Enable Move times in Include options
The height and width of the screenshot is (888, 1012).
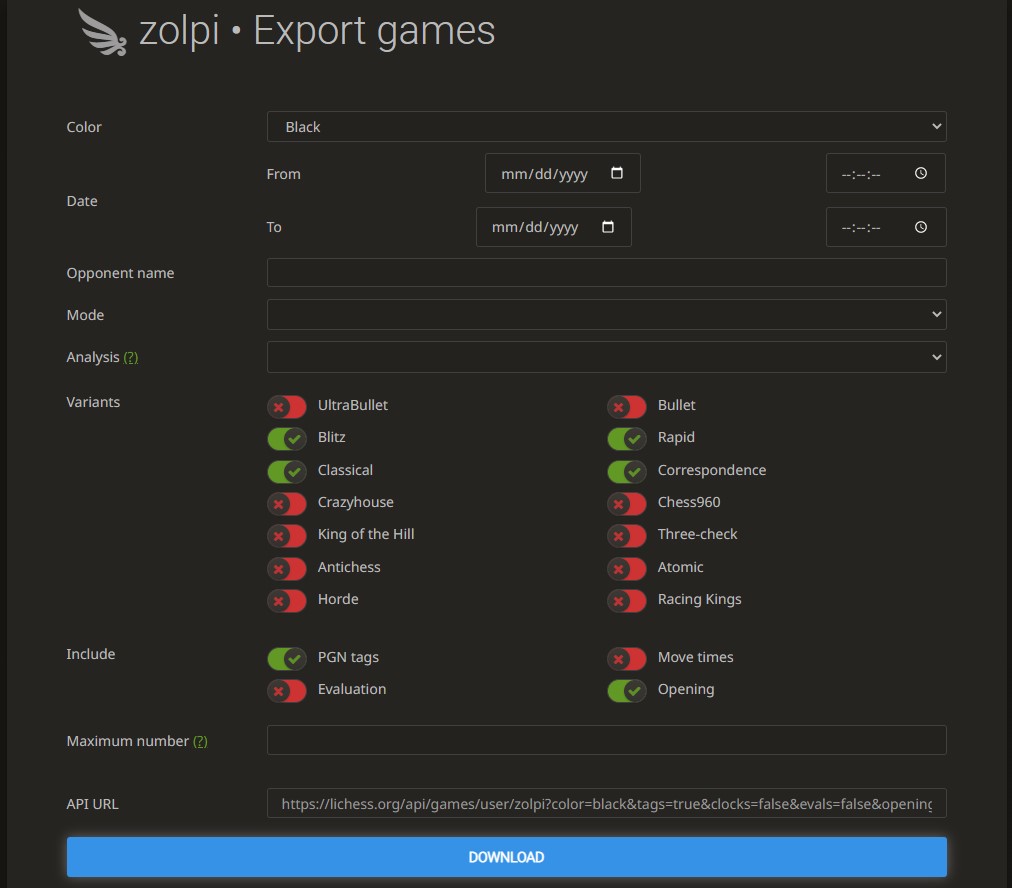pyautogui.click(x=627, y=658)
